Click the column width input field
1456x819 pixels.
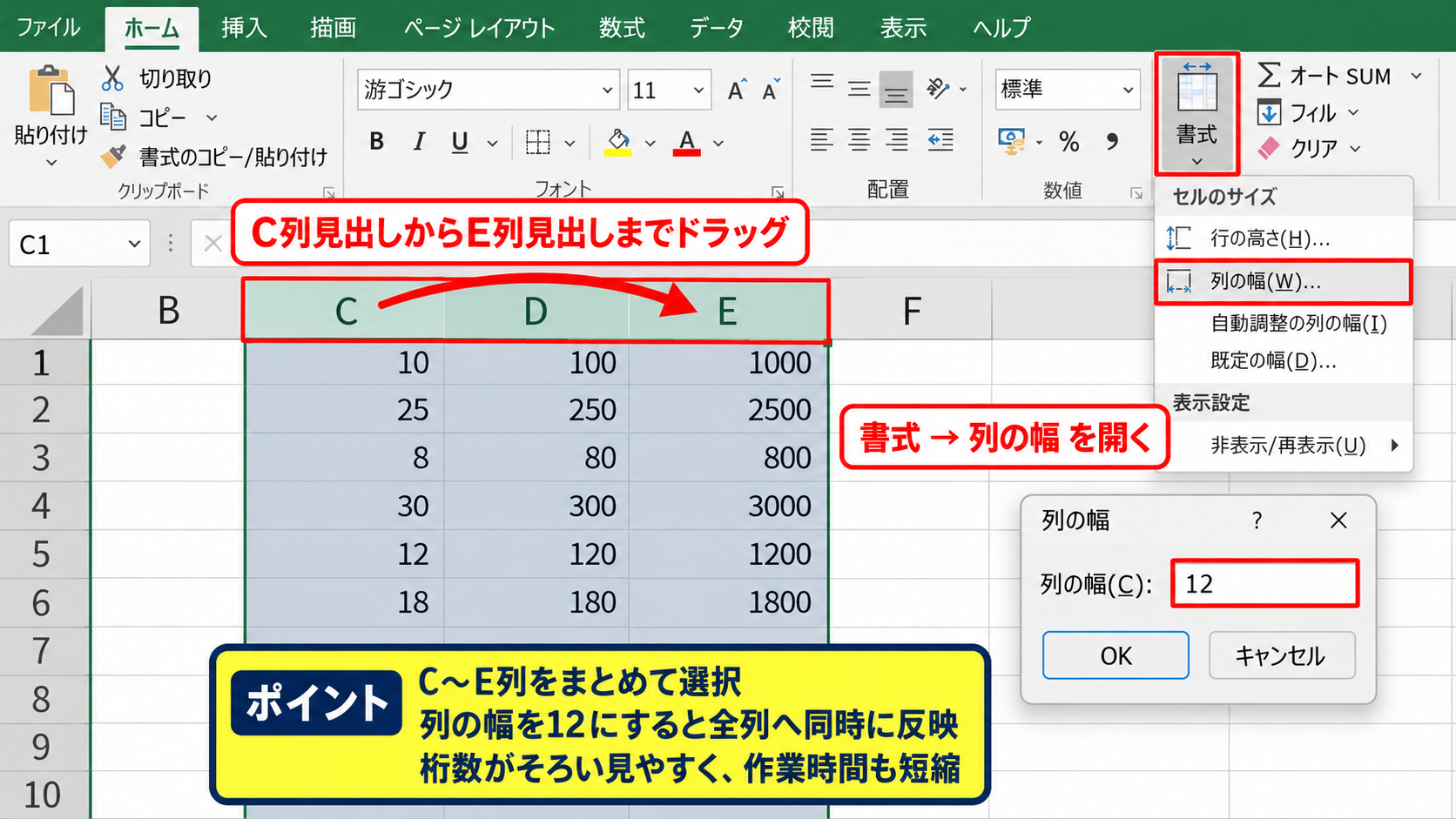(x=1264, y=583)
